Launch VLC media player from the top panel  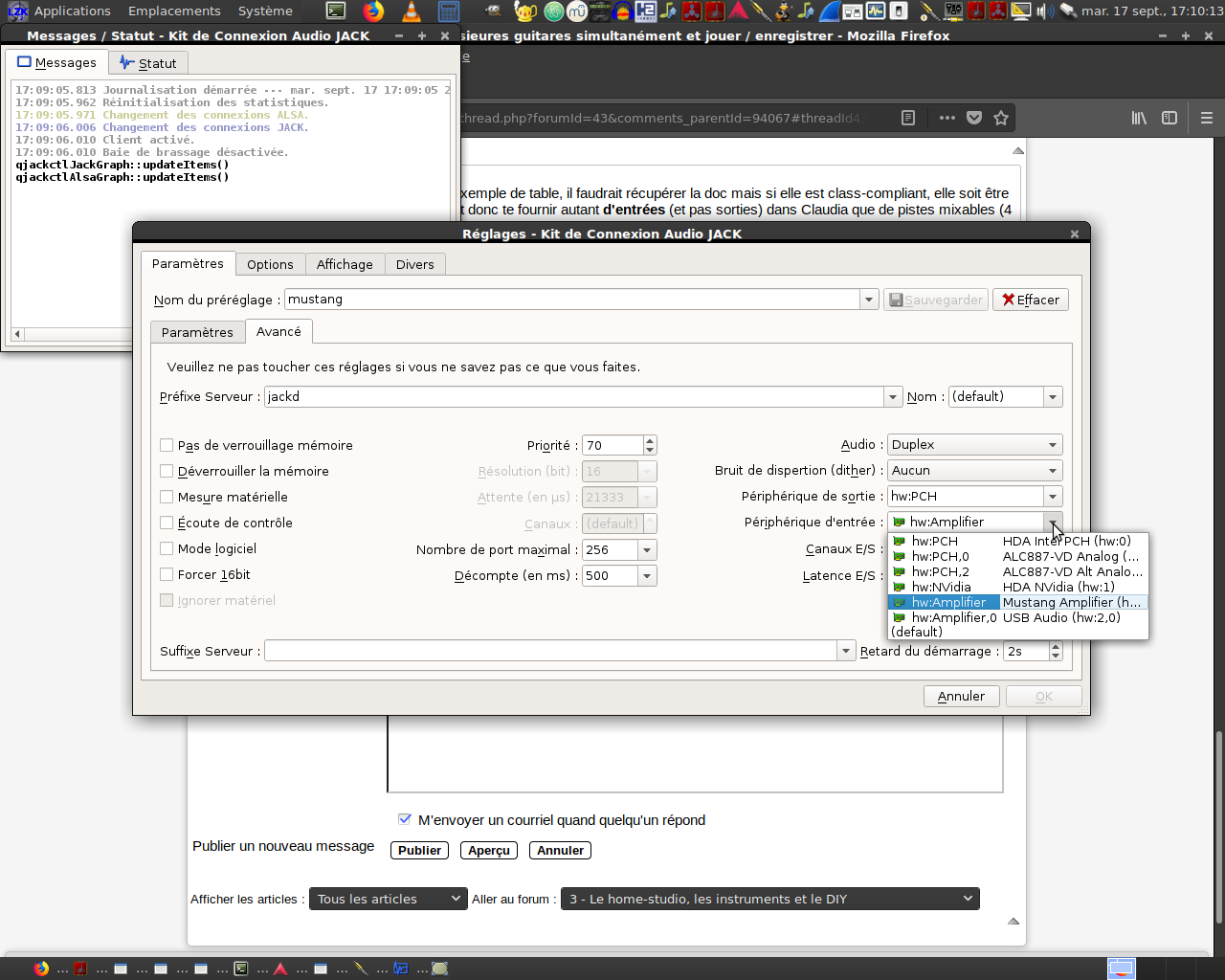click(x=412, y=11)
